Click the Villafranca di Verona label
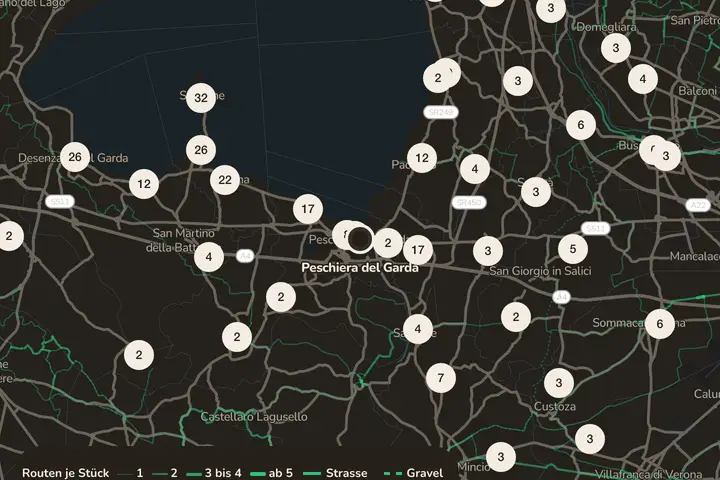 (x=648, y=474)
